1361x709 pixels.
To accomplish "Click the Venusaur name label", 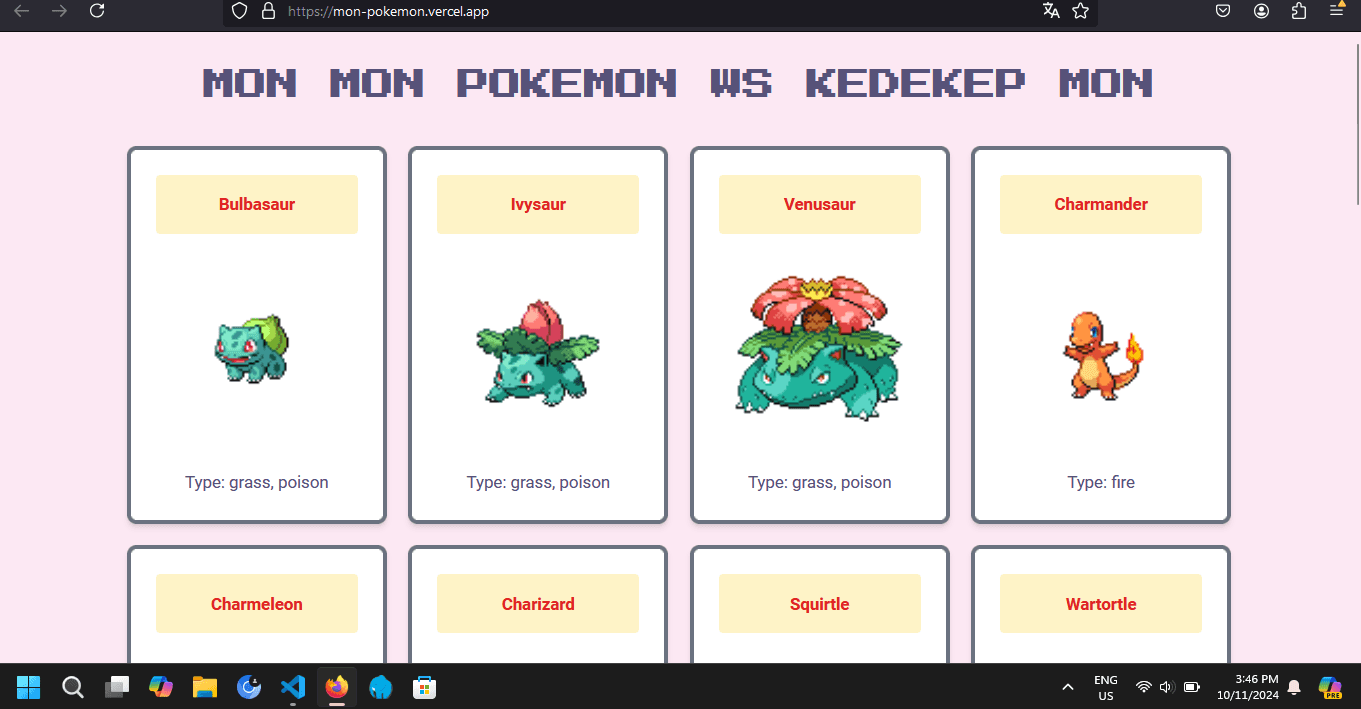I will 820,204.
